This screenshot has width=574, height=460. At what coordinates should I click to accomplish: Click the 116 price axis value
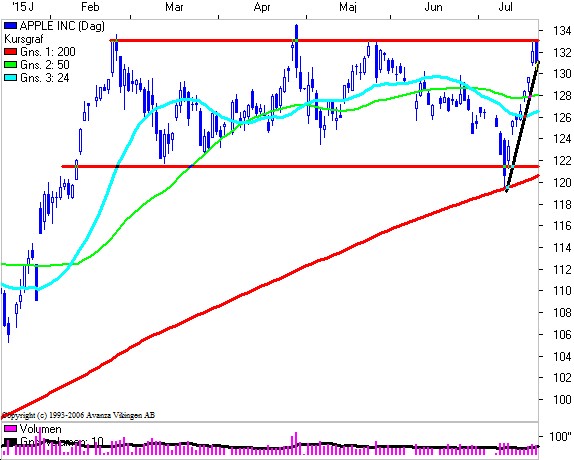pyautogui.click(x=562, y=226)
